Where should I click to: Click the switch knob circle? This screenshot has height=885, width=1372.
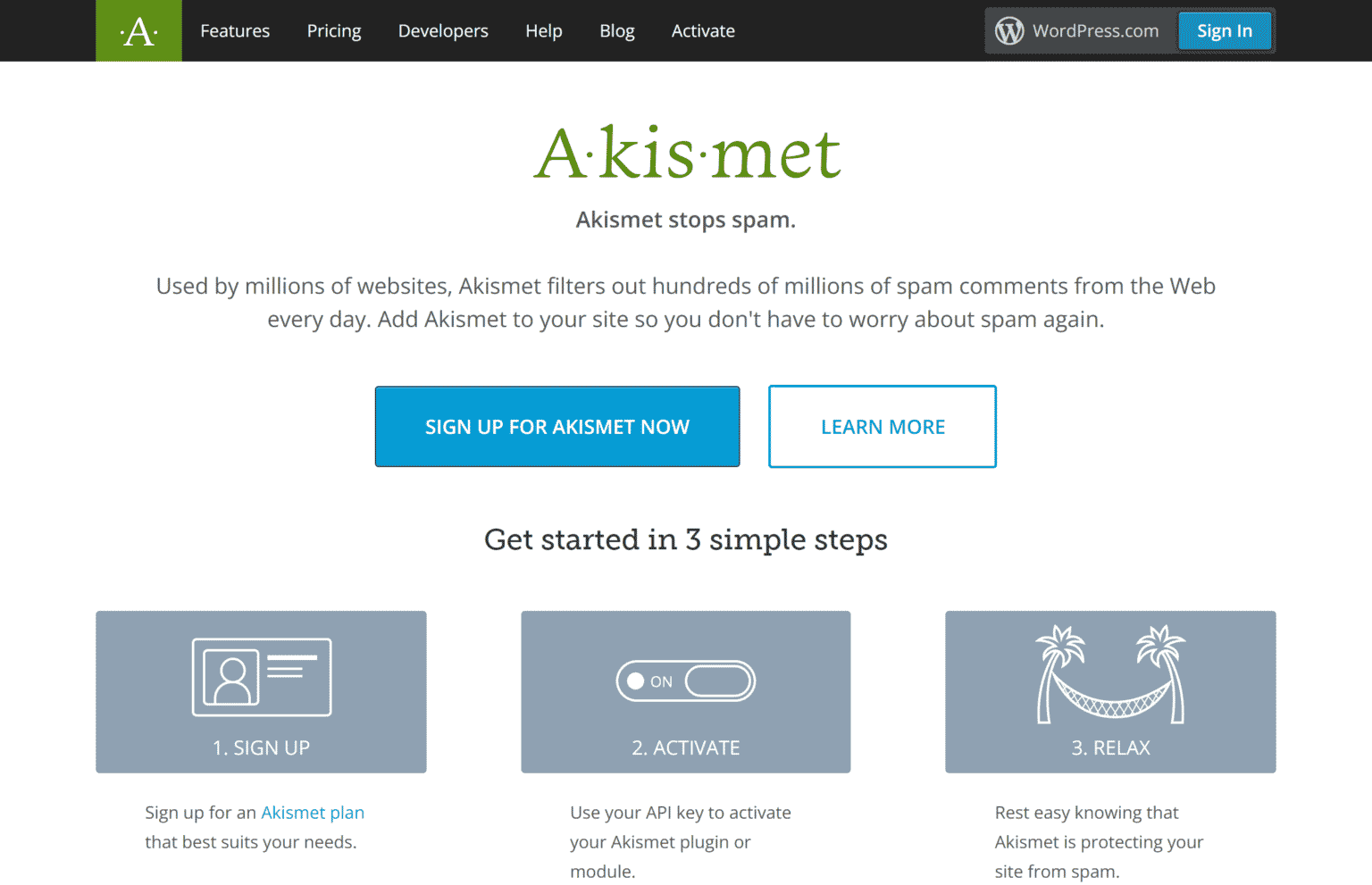tap(637, 680)
